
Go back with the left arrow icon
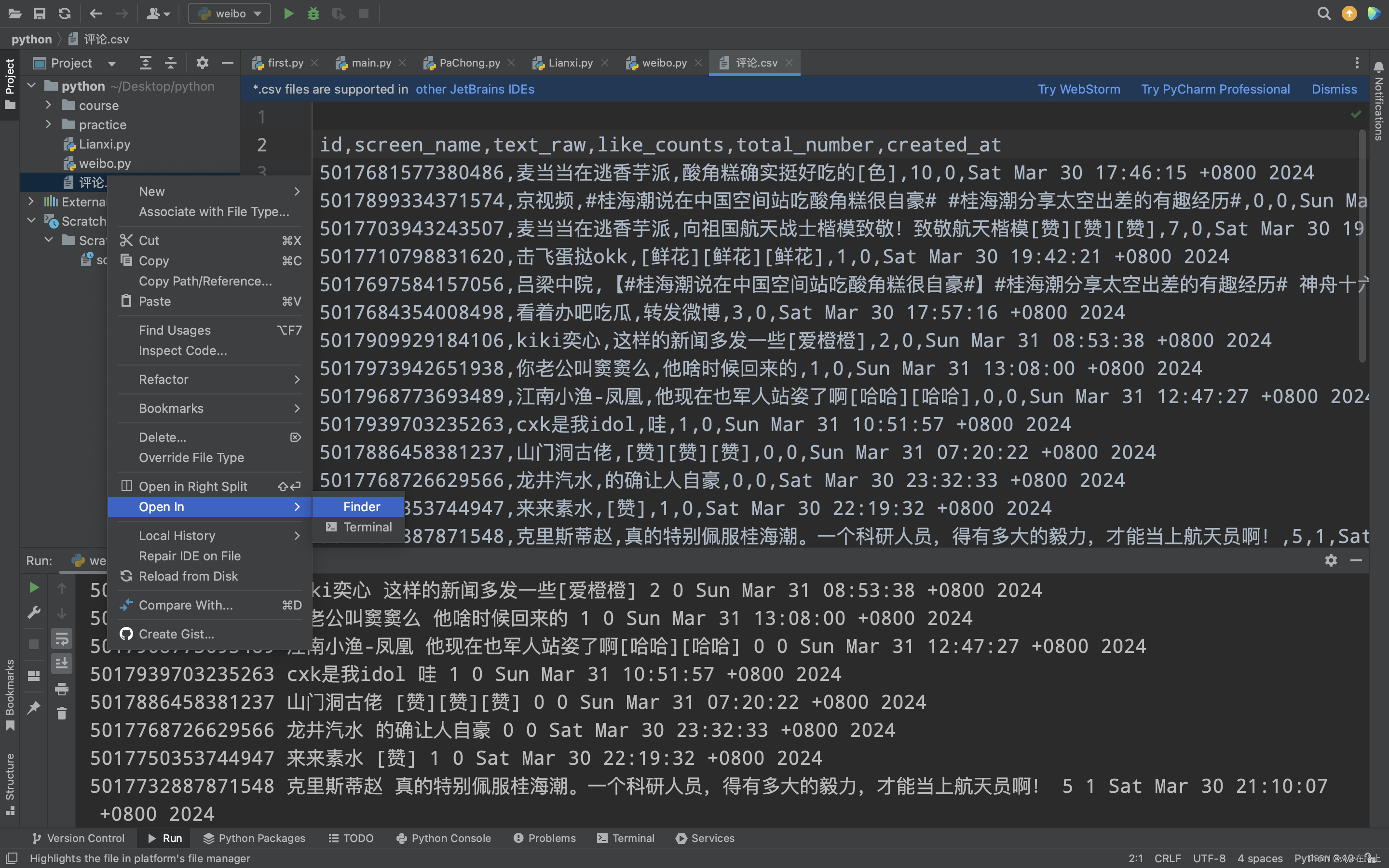(x=96, y=13)
